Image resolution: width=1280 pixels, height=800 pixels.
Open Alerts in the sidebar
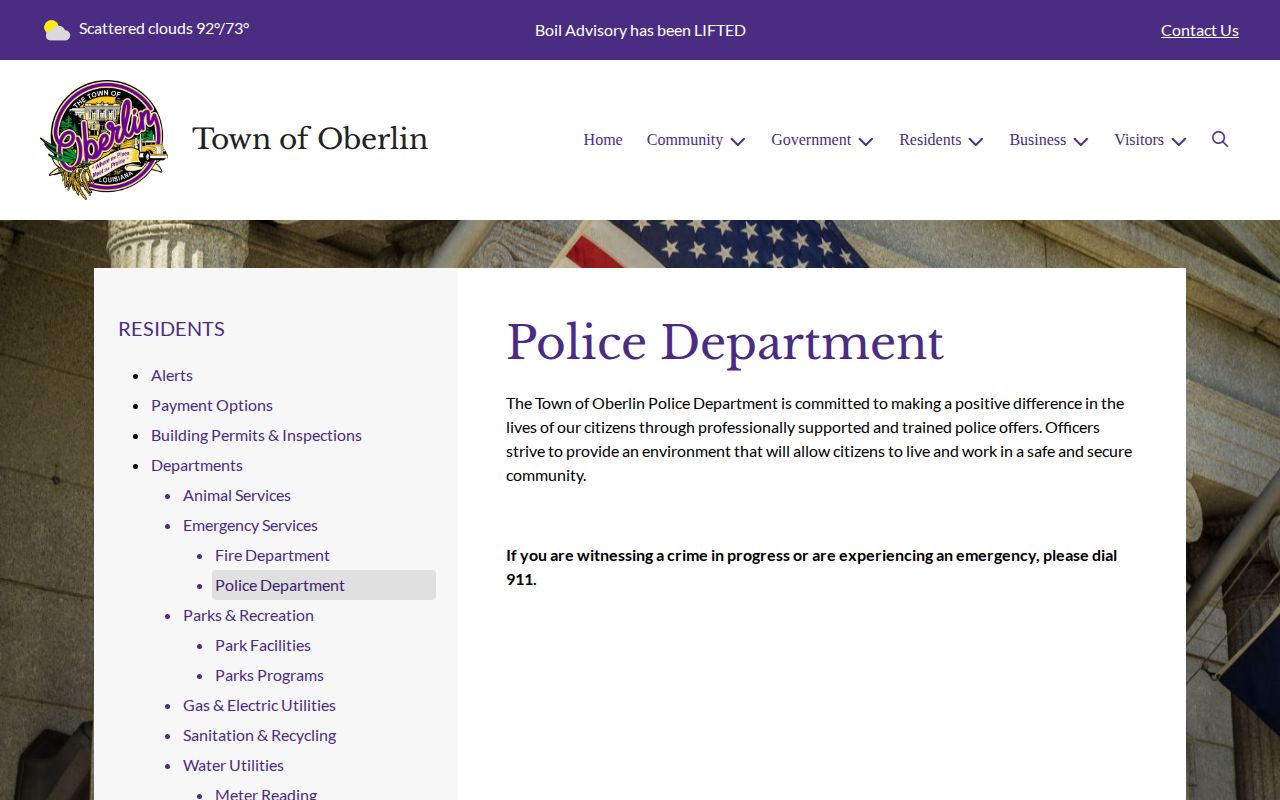point(172,375)
